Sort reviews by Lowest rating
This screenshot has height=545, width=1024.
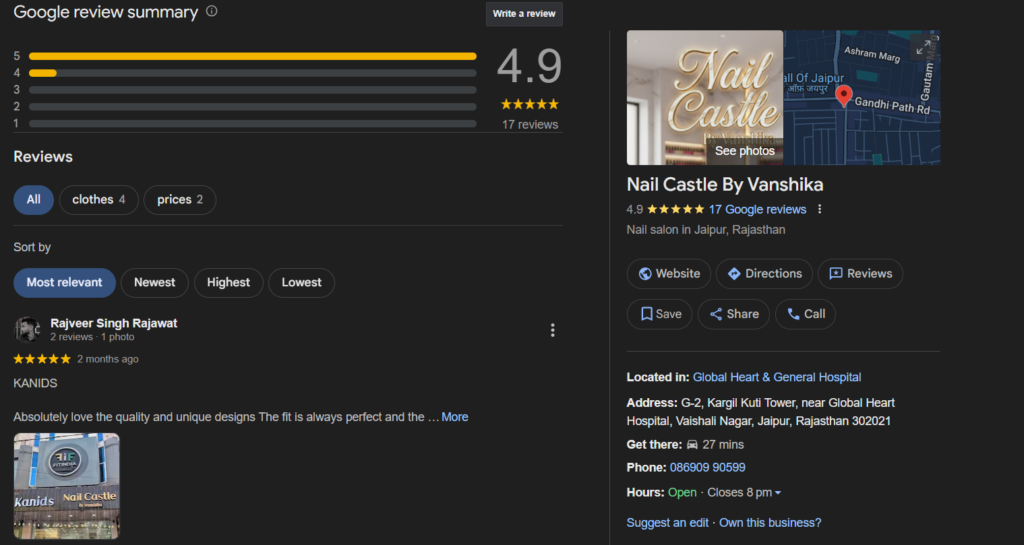(x=301, y=283)
